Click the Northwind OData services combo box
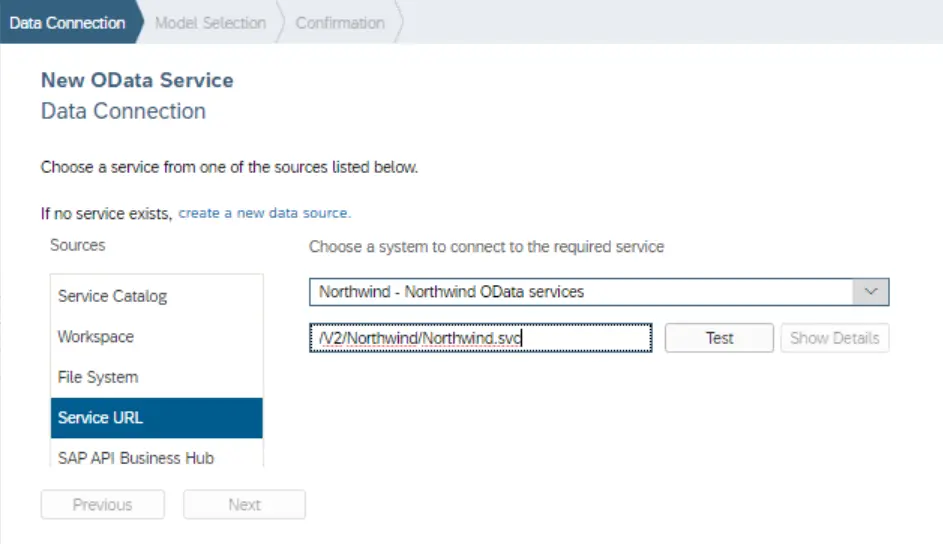This screenshot has width=943, height=544. [580, 292]
